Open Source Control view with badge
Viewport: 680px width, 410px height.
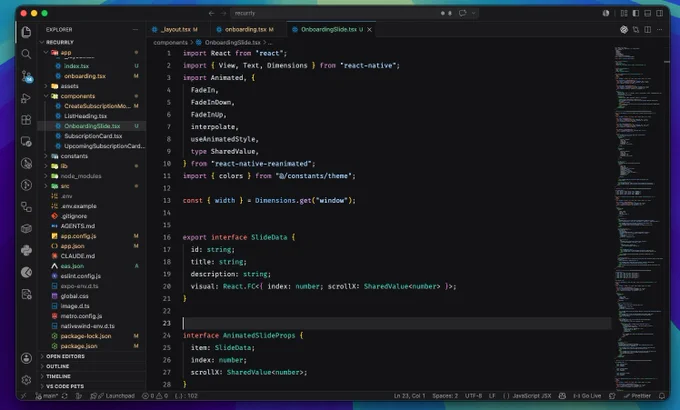click(x=26, y=76)
